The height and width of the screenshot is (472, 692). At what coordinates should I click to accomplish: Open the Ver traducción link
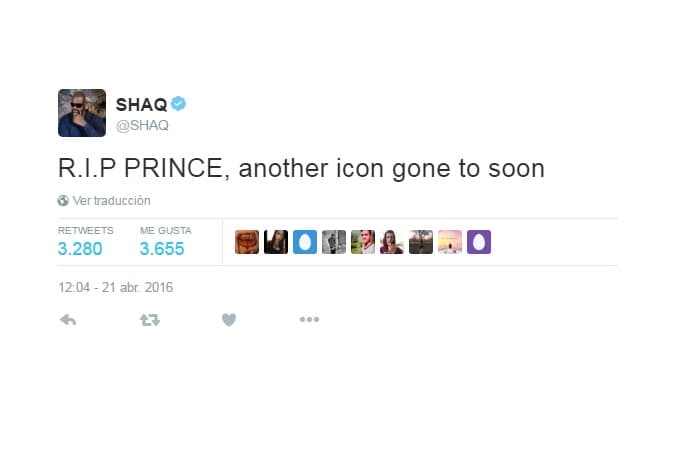click(112, 201)
